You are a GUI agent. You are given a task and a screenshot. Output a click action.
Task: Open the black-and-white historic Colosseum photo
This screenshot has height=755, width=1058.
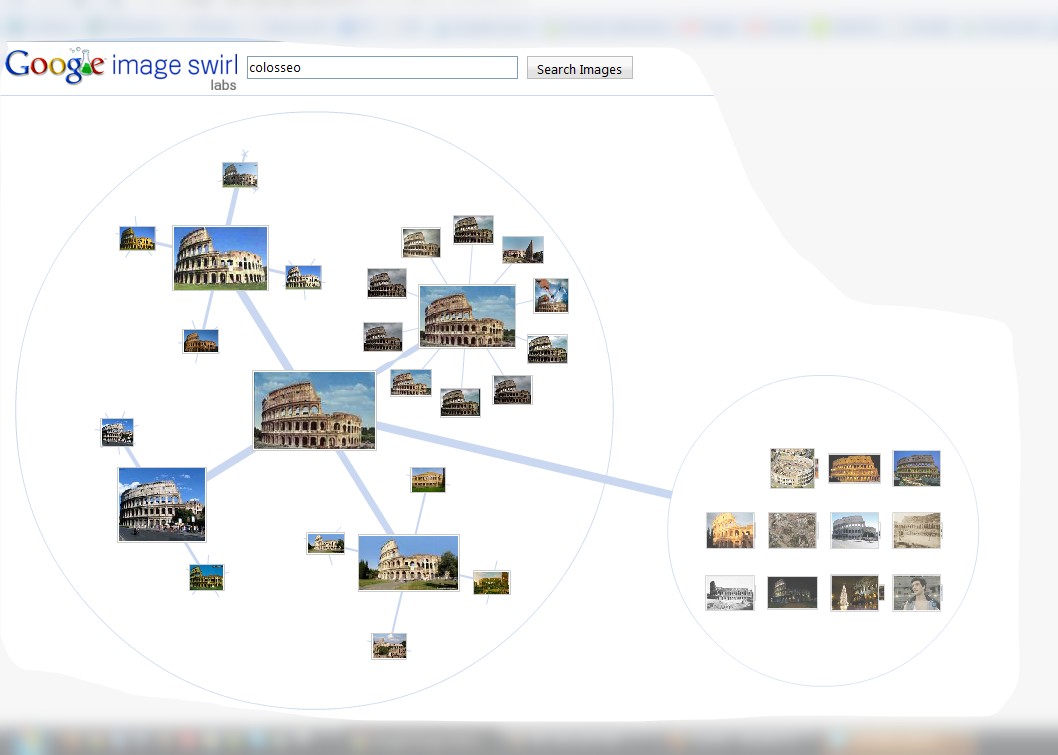pos(729,593)
